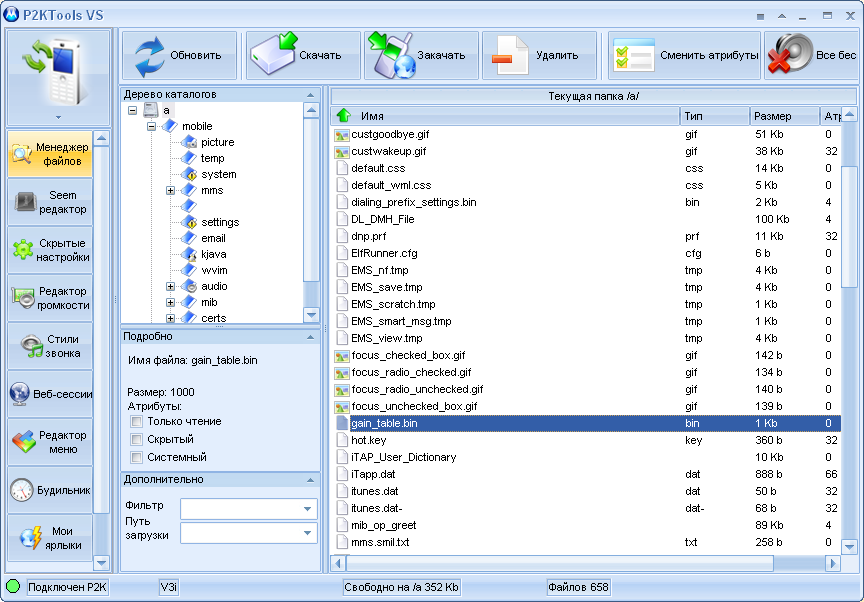This screenshot has width=864, height=602.
Task: Click the Скачать download drive icon
Action: (274, 54)
